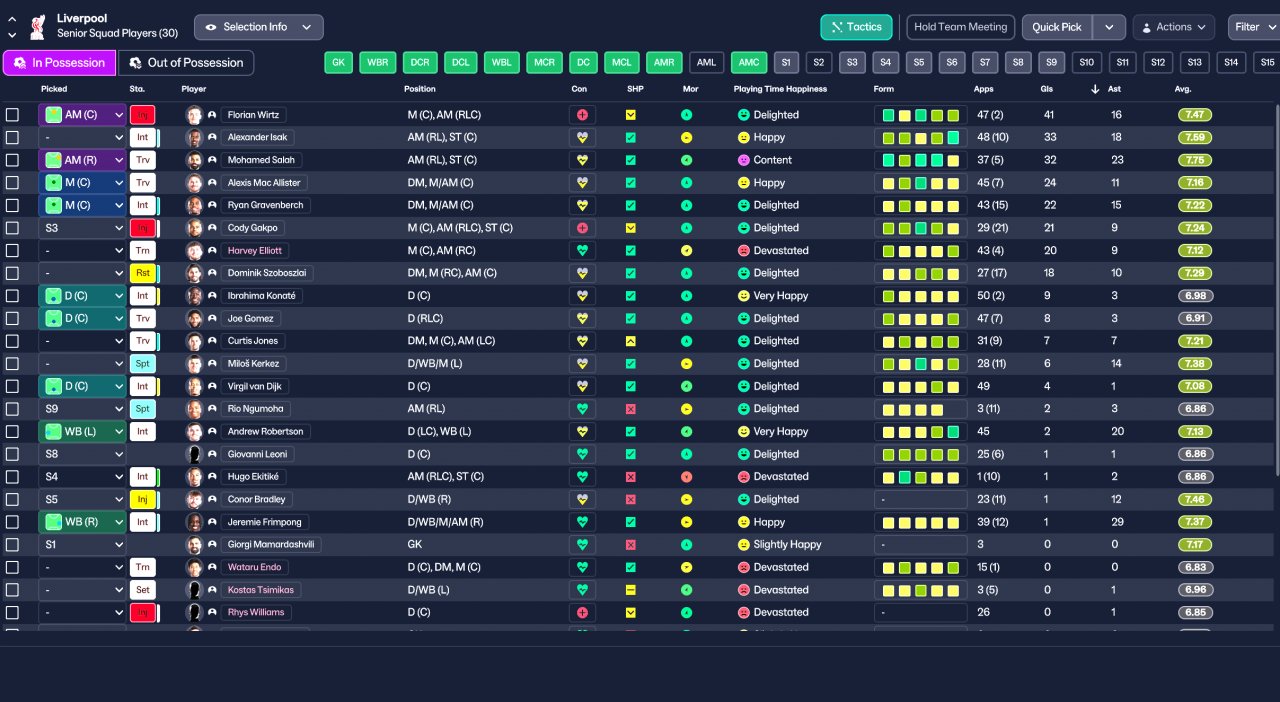Click Andrew Robertson's morale icon
Image resolution: width=1280 pixels, height=702 pixels.
pos(686,432)
